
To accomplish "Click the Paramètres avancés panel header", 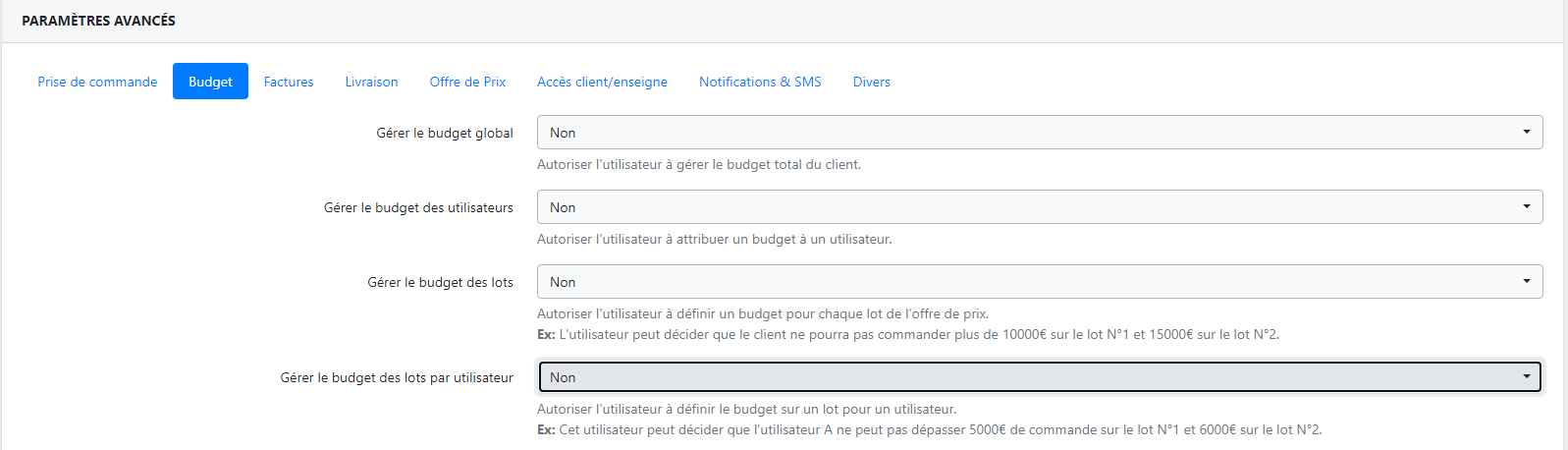I will [98, 21].
